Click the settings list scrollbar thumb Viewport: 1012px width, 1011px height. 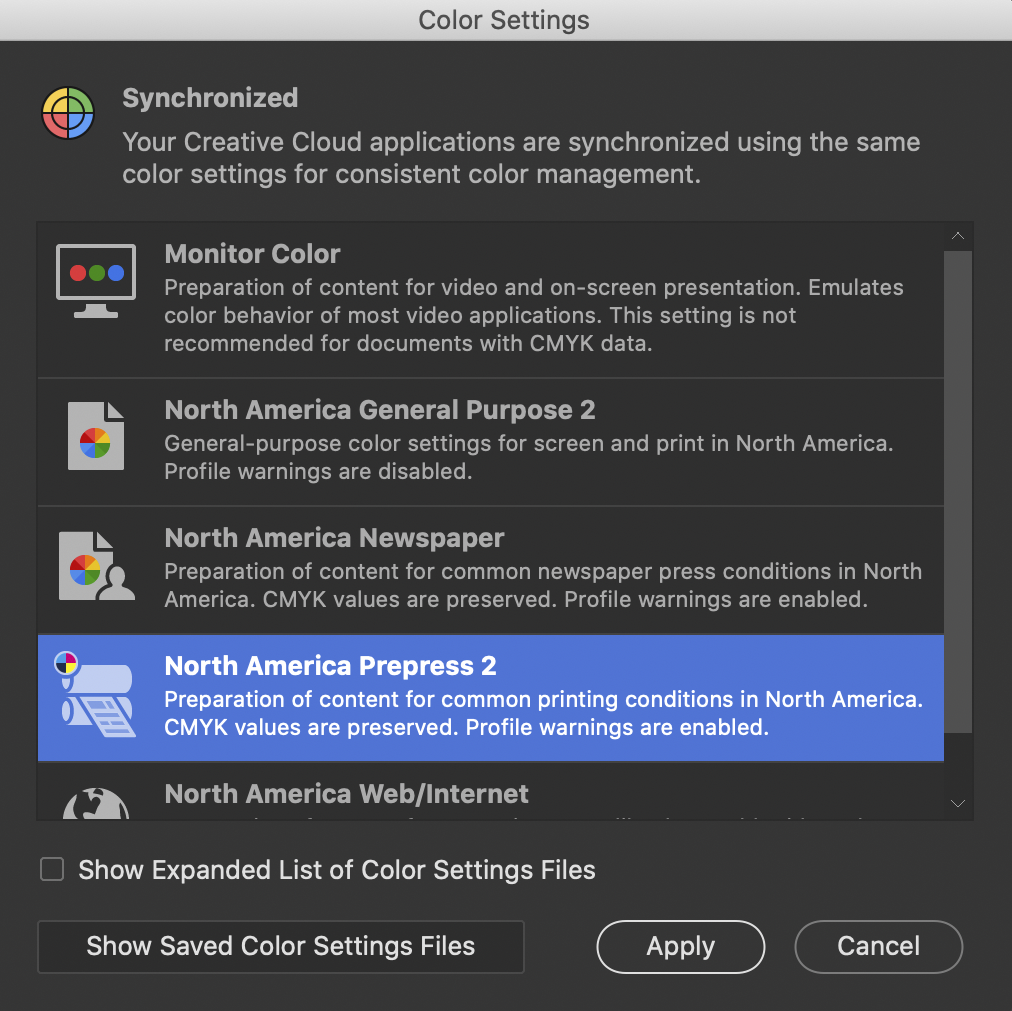point(957,490)
